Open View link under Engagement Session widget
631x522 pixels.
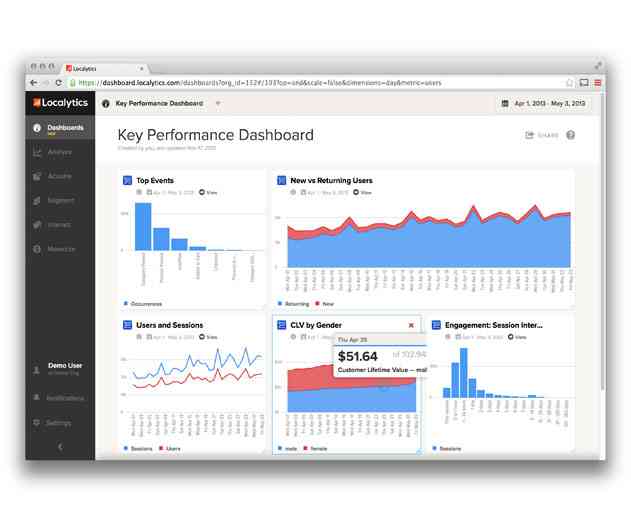pos(517,337)
